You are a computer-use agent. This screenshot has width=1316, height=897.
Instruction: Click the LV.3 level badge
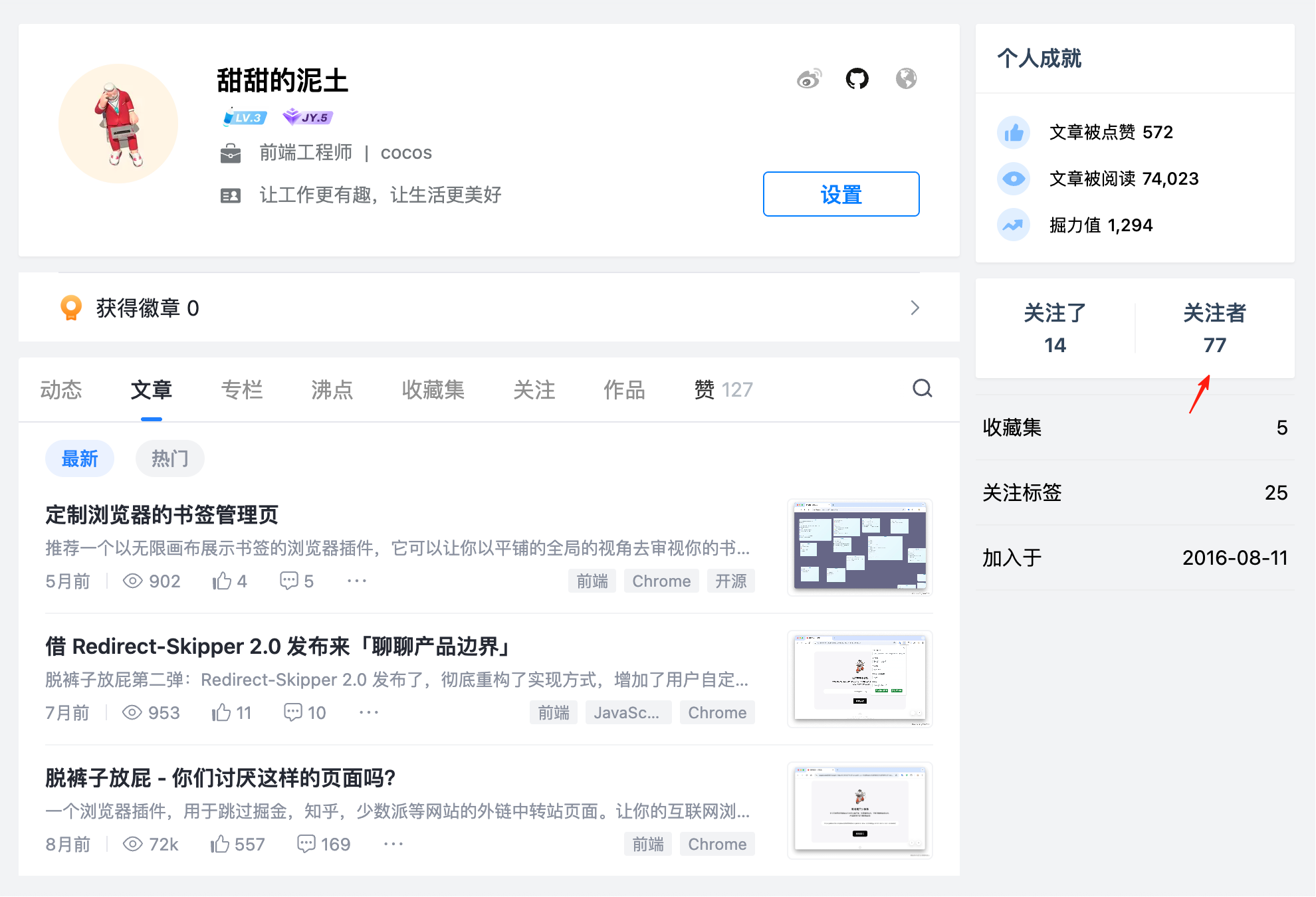[245, 118]
